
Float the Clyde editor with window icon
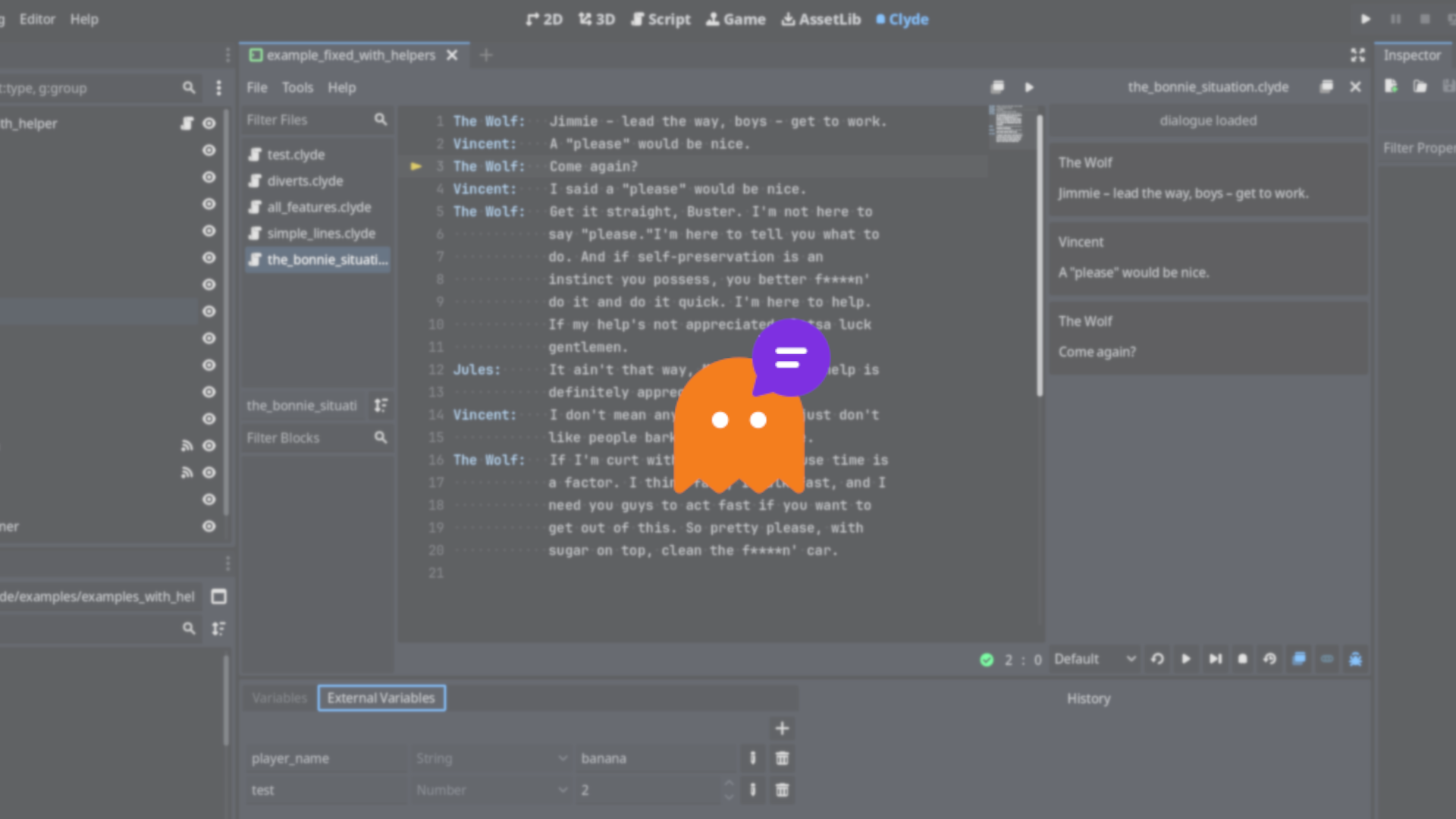point(998,87)
